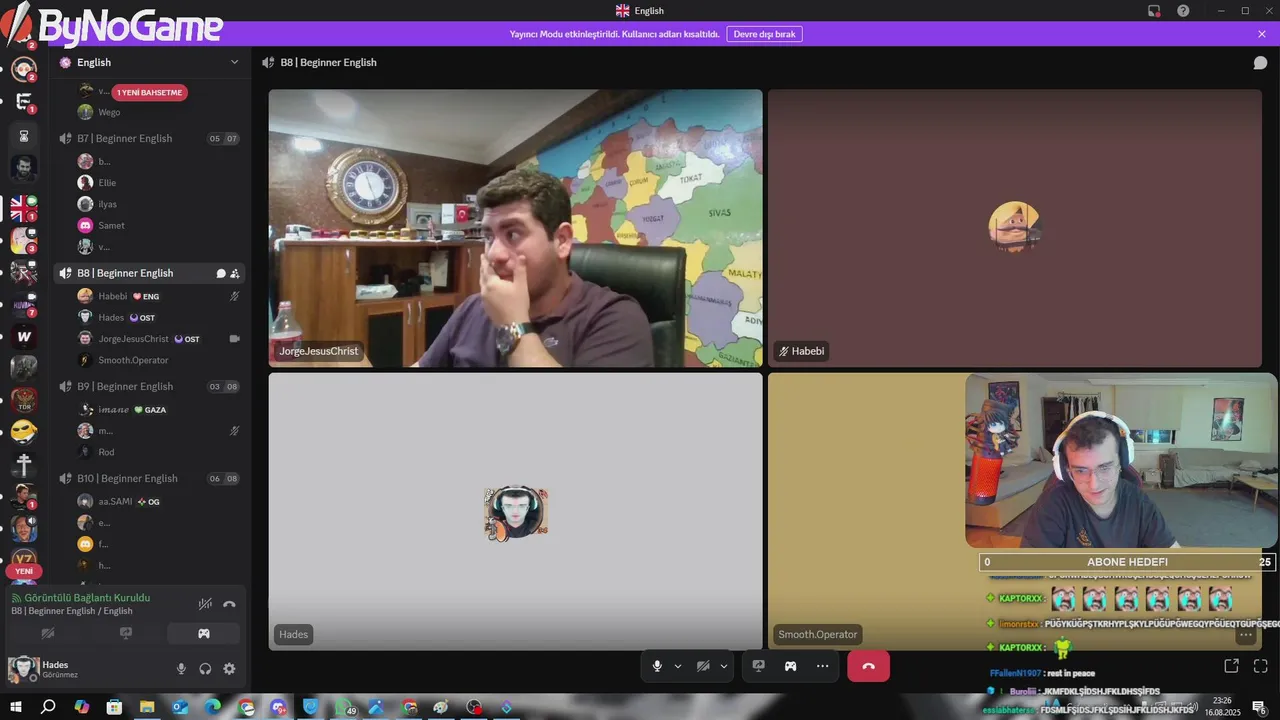
Task: Click Hades participant tile
Action: pos(515,511)
